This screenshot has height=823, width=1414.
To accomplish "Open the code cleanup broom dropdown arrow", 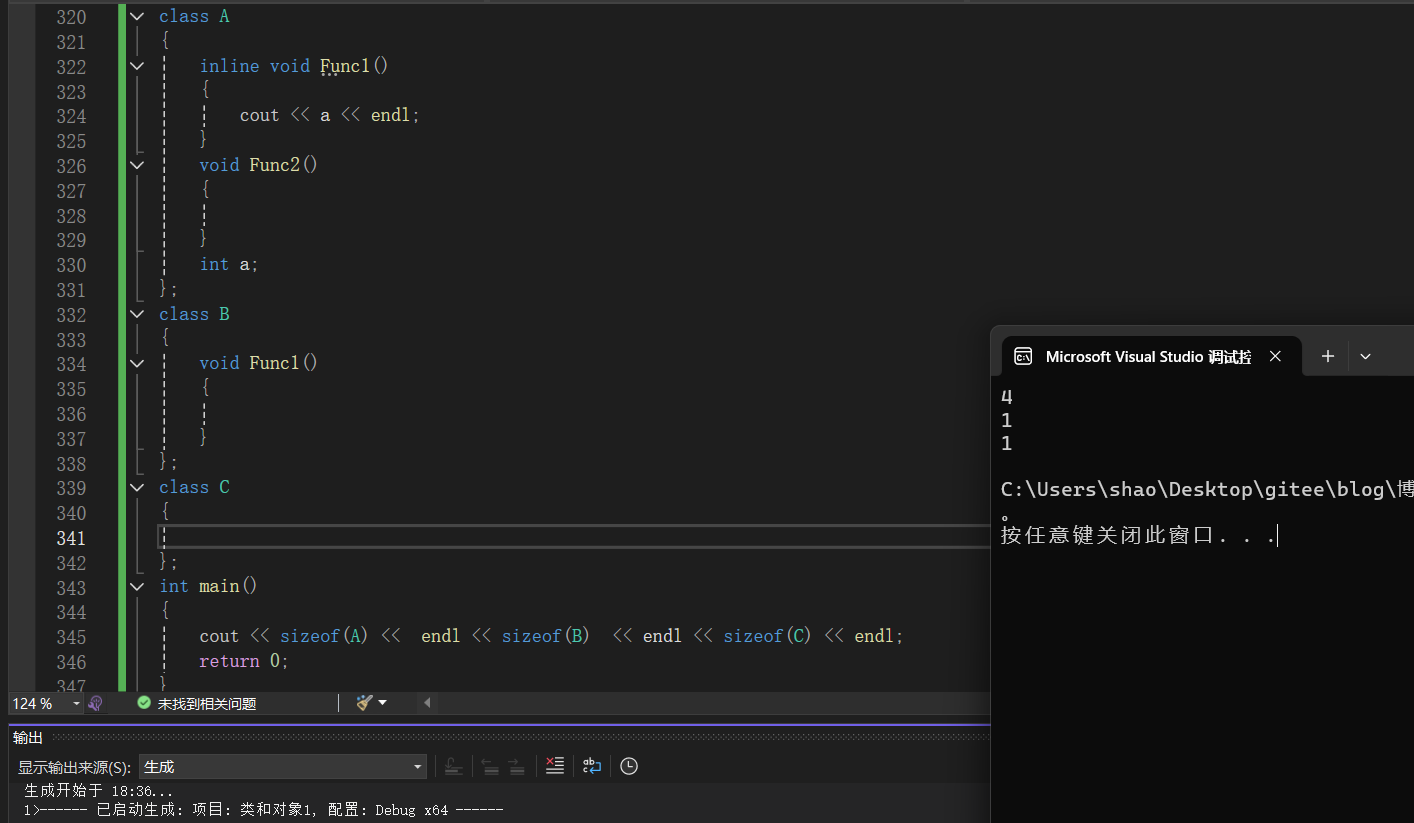I will [x=382, y=704].
